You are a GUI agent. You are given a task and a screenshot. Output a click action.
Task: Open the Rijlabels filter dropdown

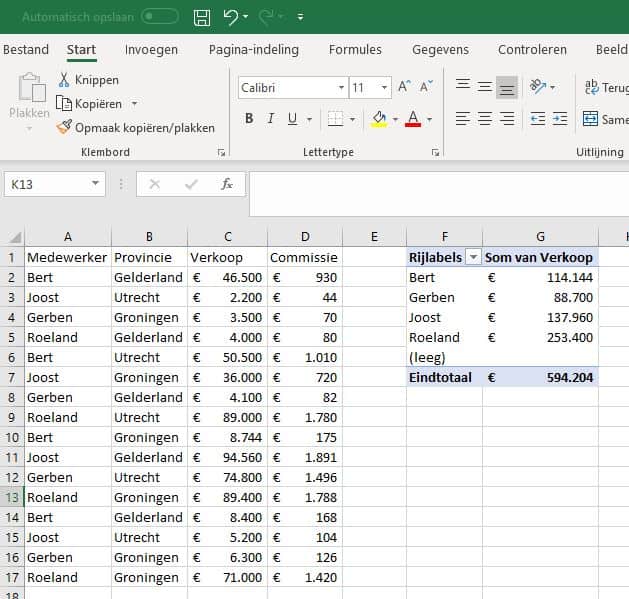tap(473, 257)
